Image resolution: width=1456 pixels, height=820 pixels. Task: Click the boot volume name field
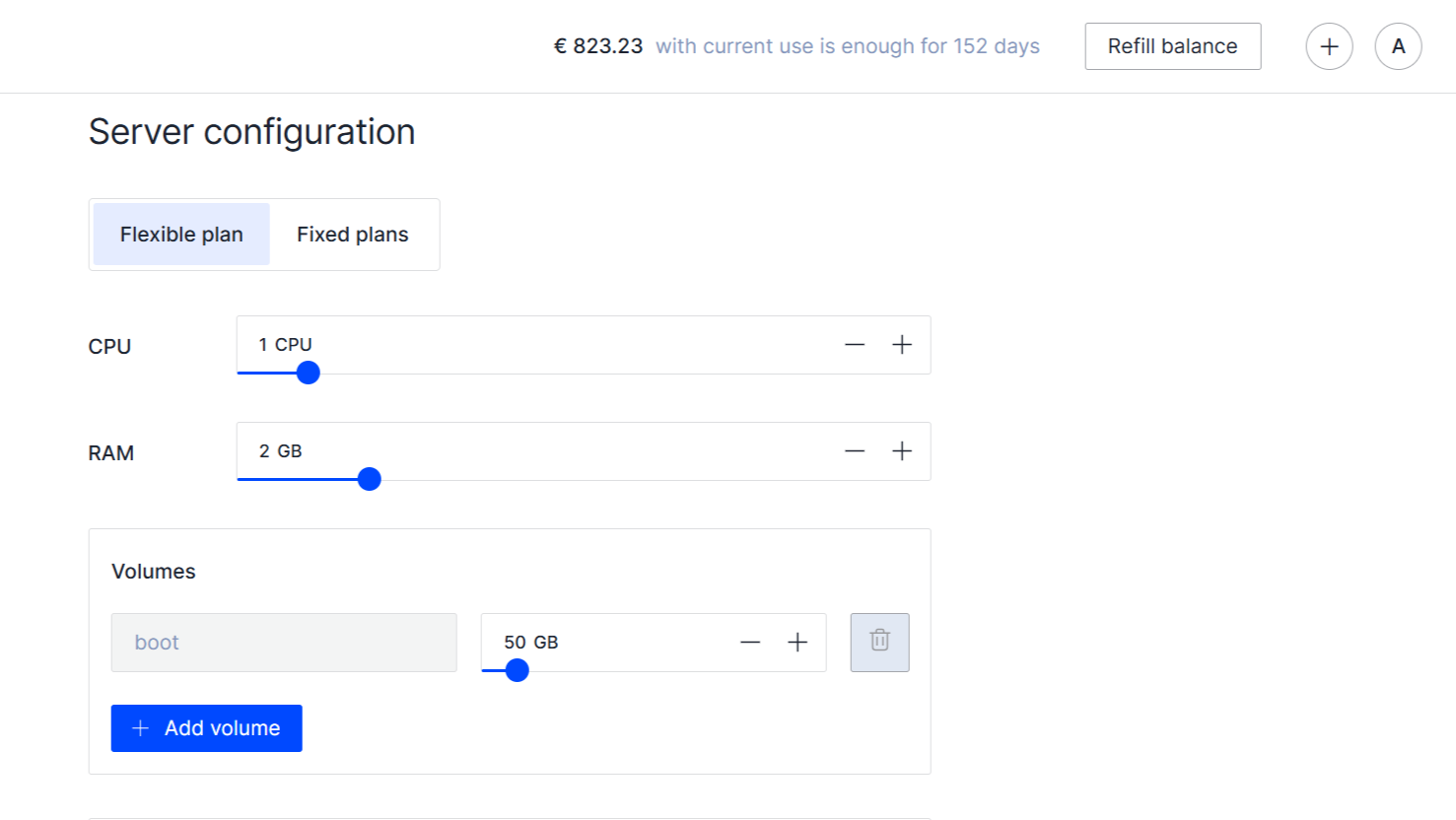click(284, 643)
